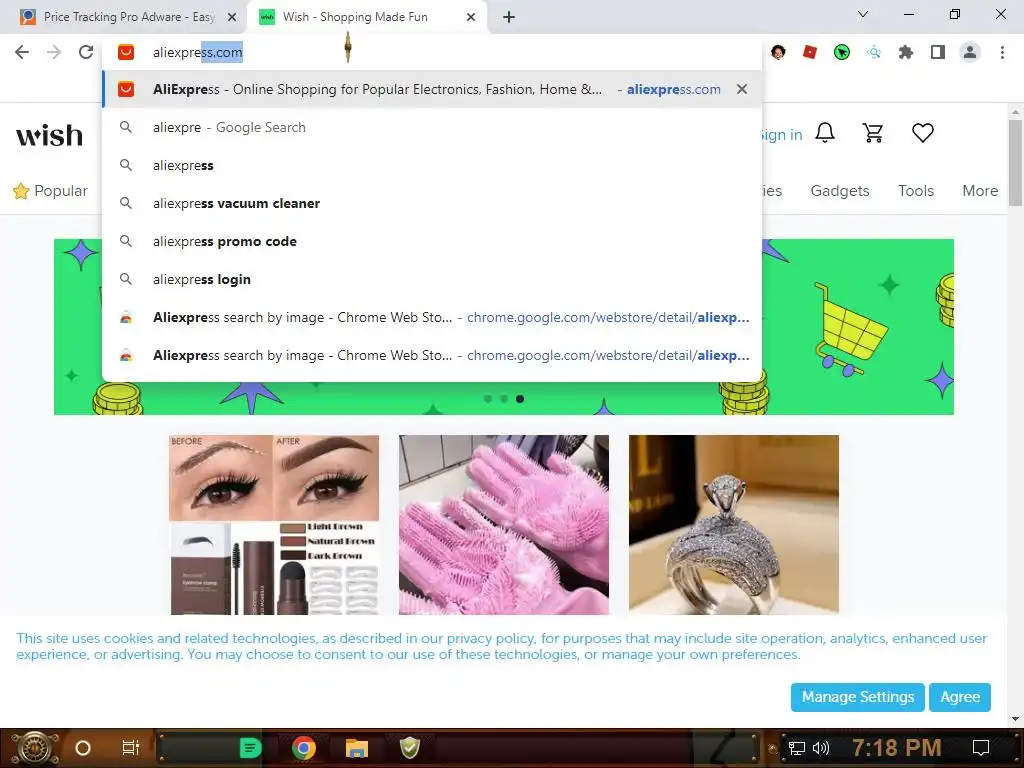The image size is (1024, 768).
Task: Click the red square extension icon
Action: [810, 52]
